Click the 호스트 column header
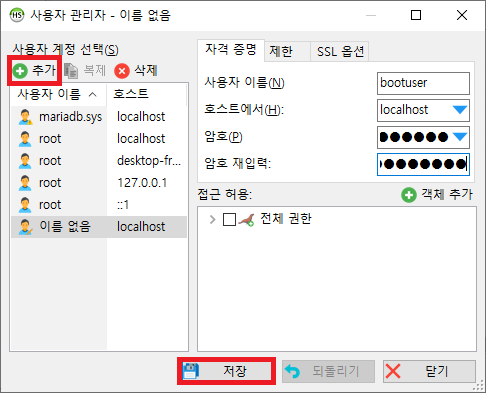Screen dimensions: 486x393 pos(147,94)
